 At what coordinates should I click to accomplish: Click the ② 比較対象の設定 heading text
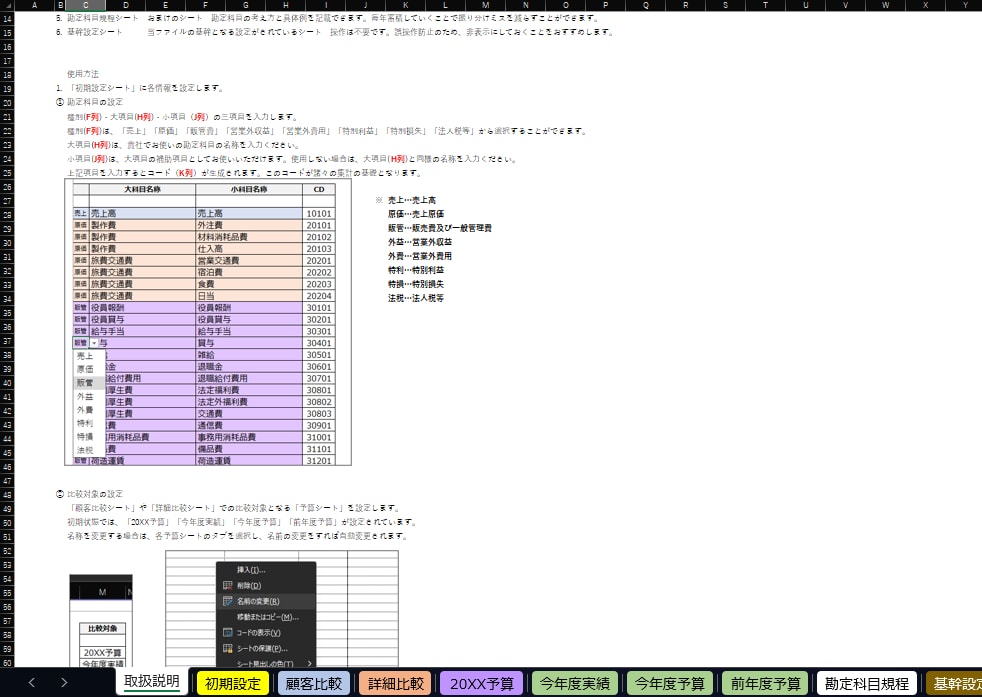(x=90, y=494)
